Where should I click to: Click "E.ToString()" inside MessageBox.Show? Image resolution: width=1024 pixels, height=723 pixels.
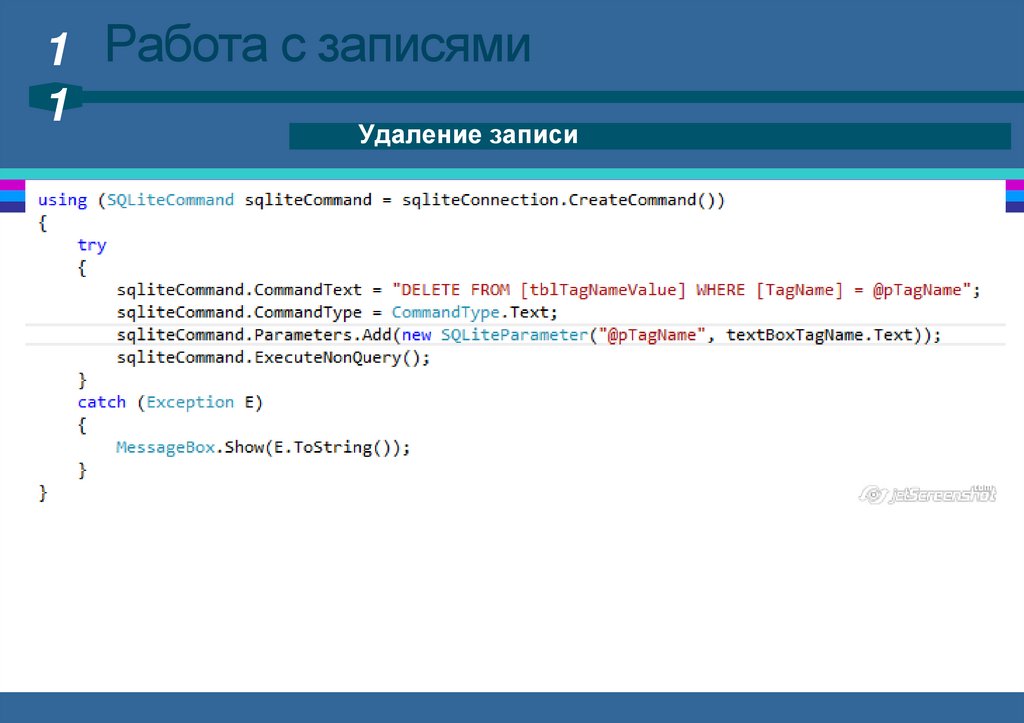(331, 447)
